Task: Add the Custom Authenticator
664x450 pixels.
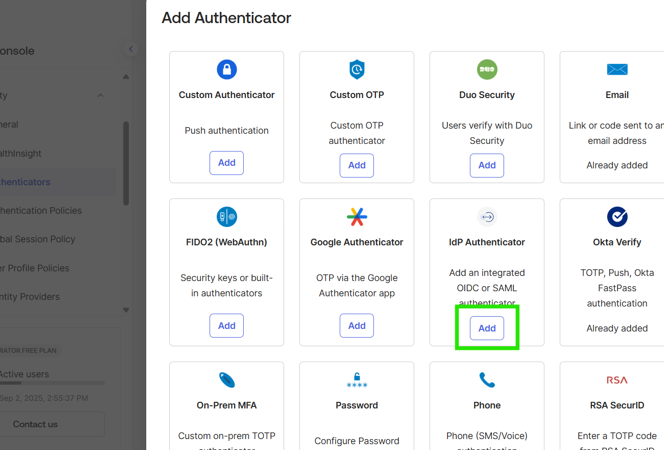Action: pyautogui.click(x=227, y=163)
